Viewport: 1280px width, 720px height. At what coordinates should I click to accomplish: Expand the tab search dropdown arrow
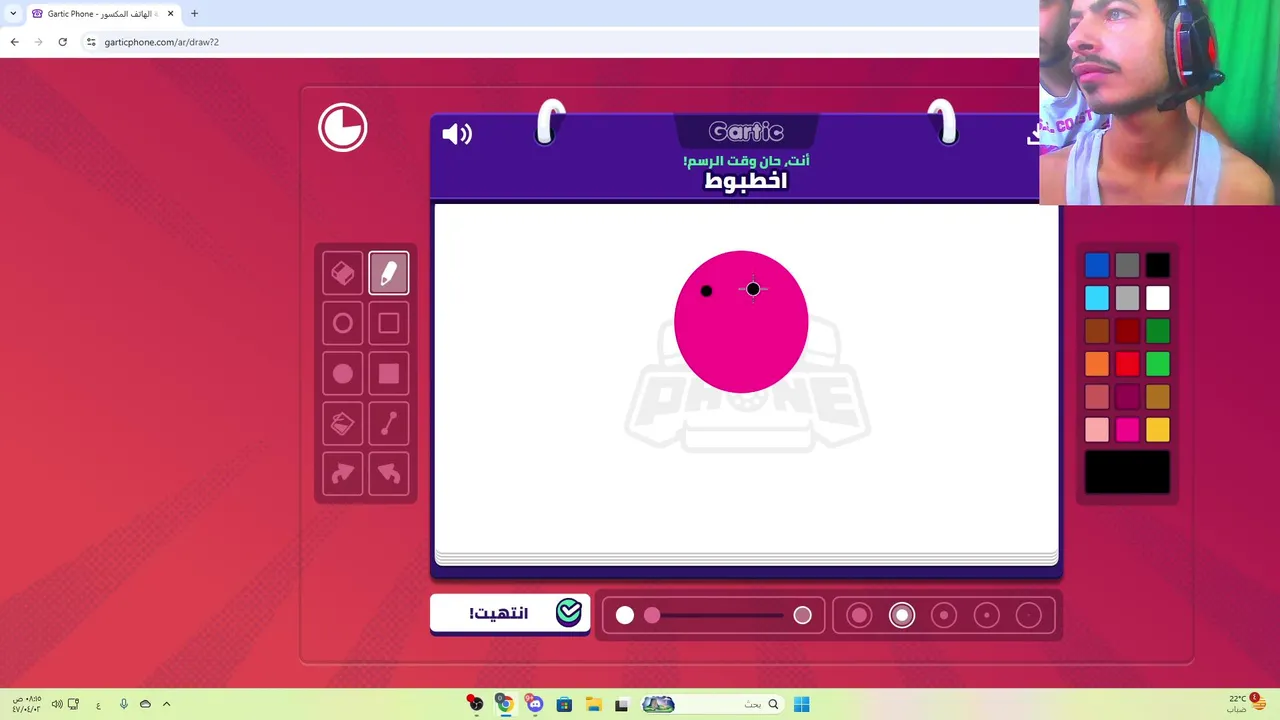(13, 14)
